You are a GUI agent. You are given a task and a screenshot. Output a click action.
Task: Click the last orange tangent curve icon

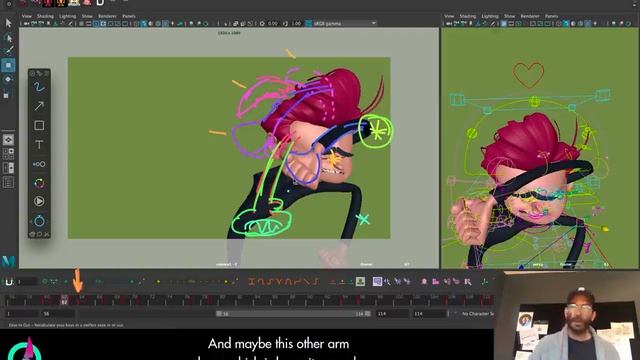[316, 281]
